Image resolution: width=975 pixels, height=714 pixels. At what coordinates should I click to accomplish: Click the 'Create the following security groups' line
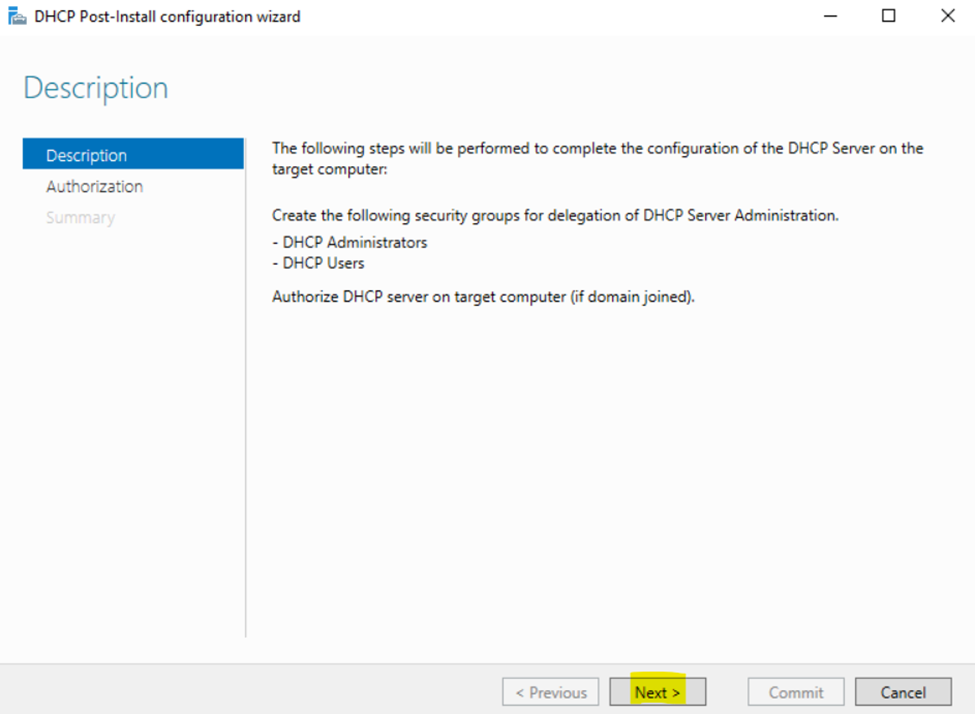pos(555,215)
